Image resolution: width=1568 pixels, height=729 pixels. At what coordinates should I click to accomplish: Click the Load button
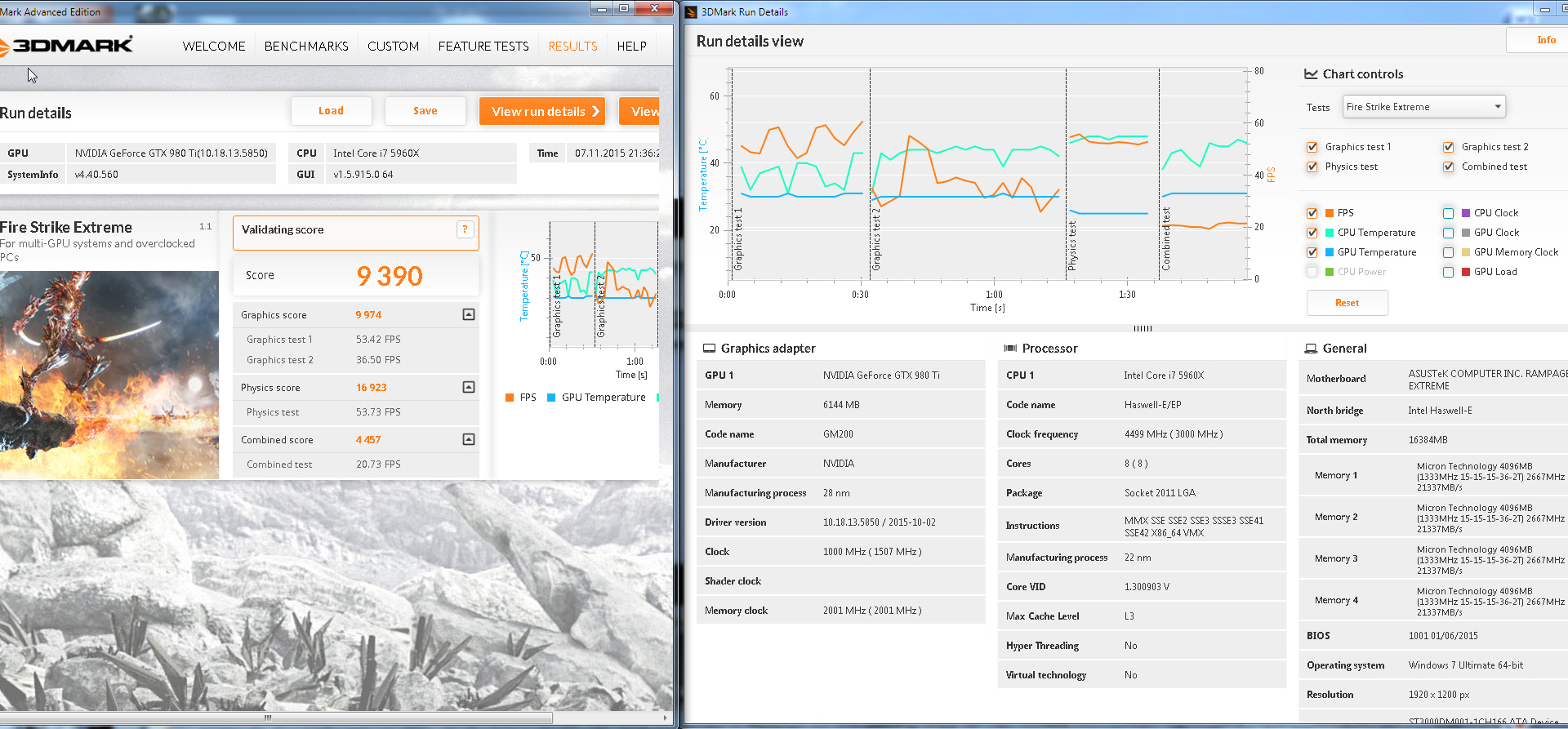331,111
